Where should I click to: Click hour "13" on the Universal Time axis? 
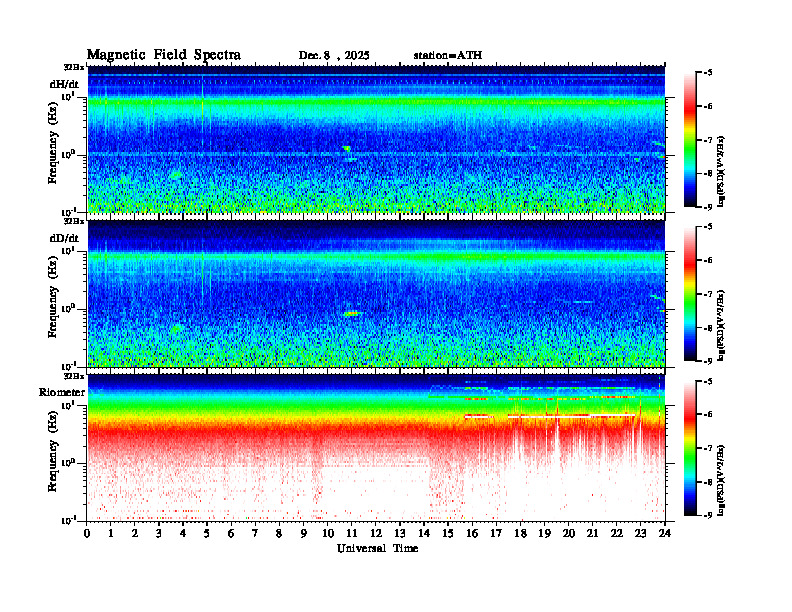click(400, 534)
